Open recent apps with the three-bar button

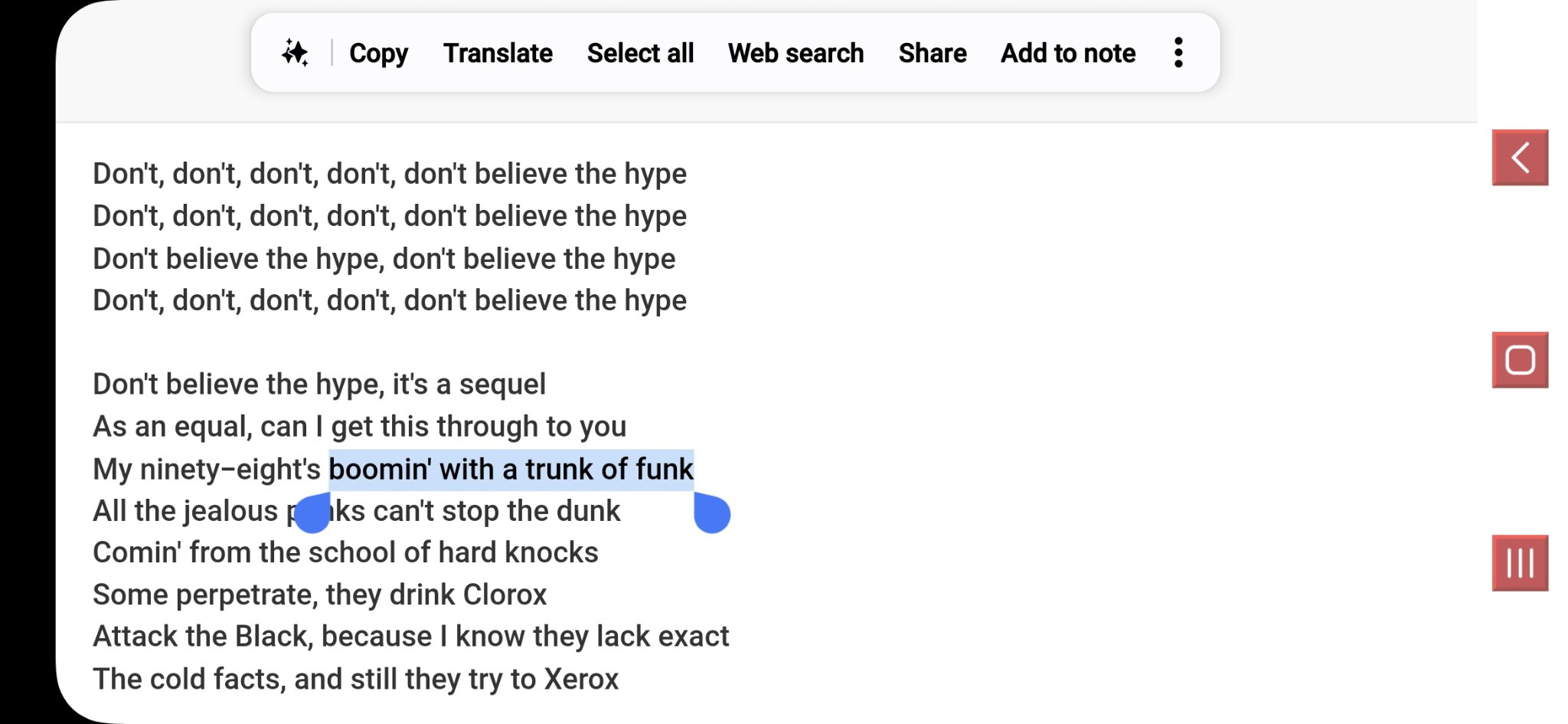point(1520,563)
